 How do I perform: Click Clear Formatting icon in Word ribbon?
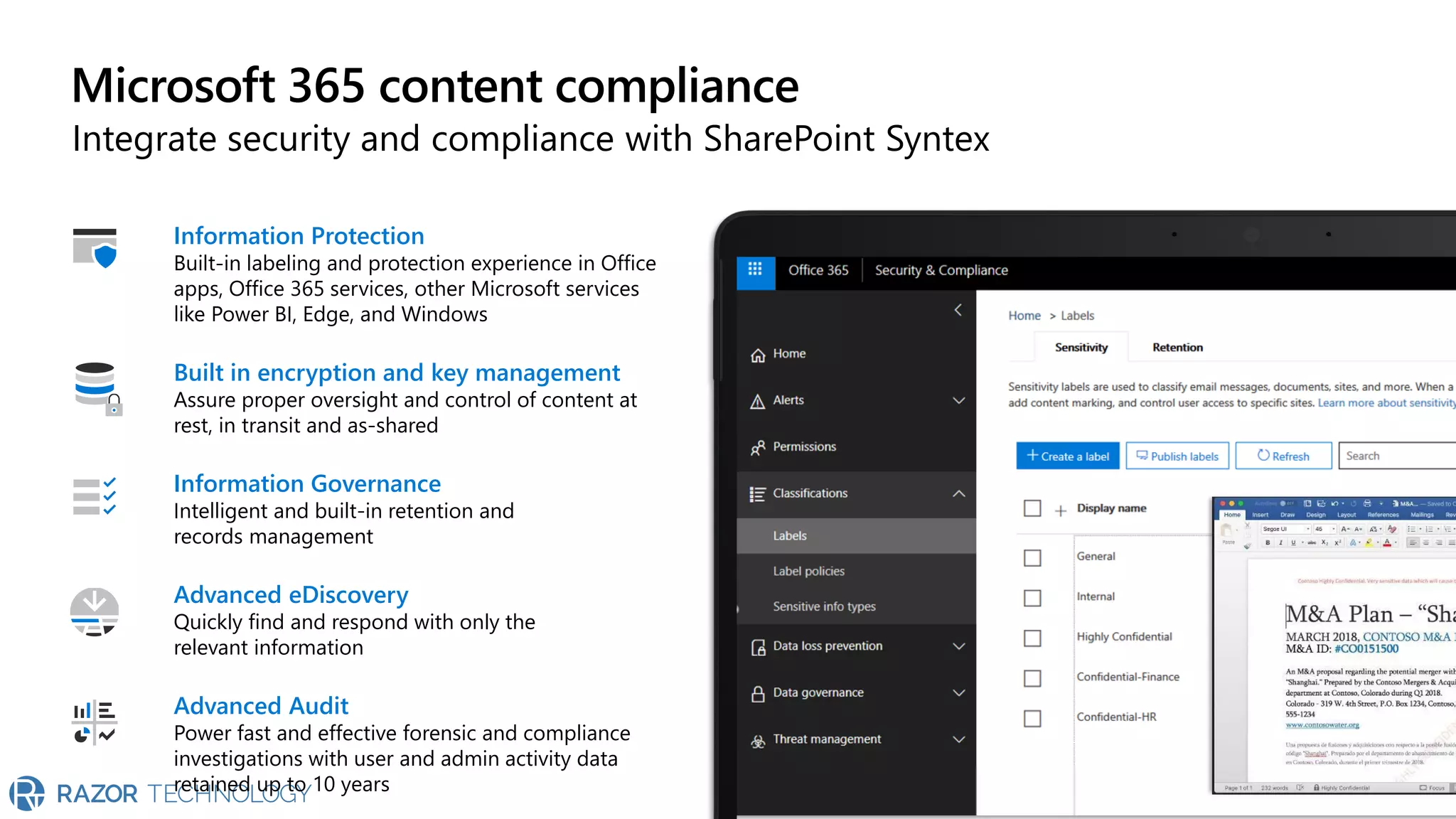tap(1392, 528)
